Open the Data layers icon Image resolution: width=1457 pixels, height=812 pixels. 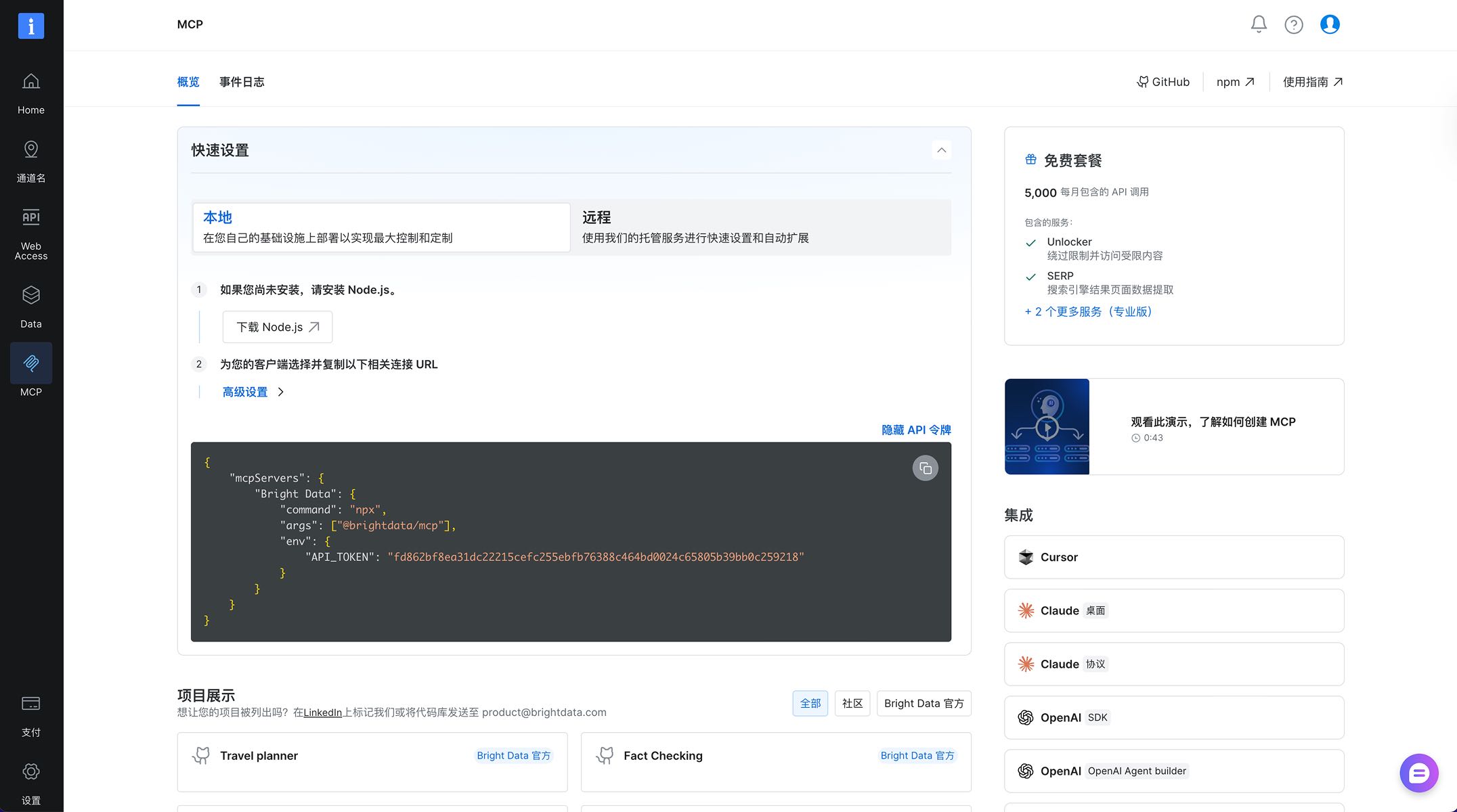[31, 295]
